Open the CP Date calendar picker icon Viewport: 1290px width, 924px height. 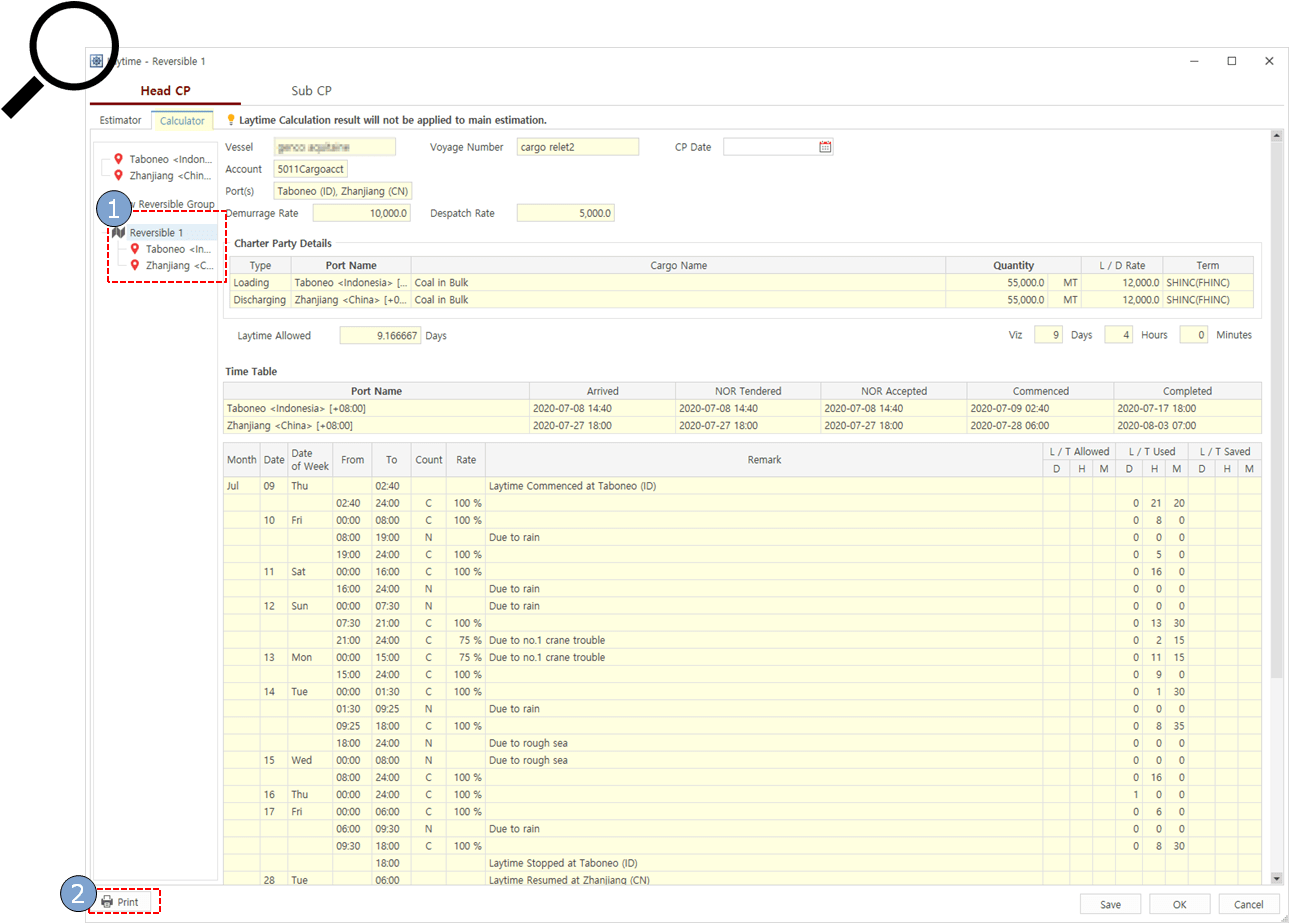tap(825, 147)
